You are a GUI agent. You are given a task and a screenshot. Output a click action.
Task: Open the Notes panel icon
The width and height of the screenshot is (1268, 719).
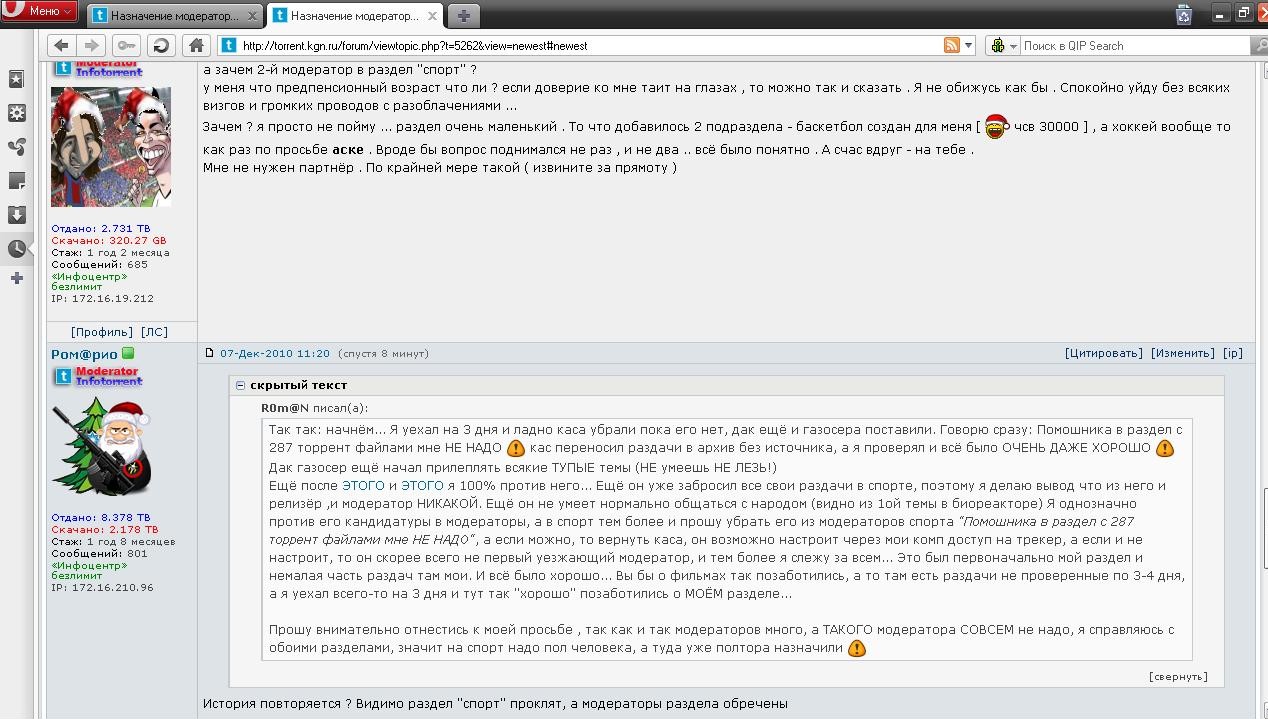click(x=16, y=181)
